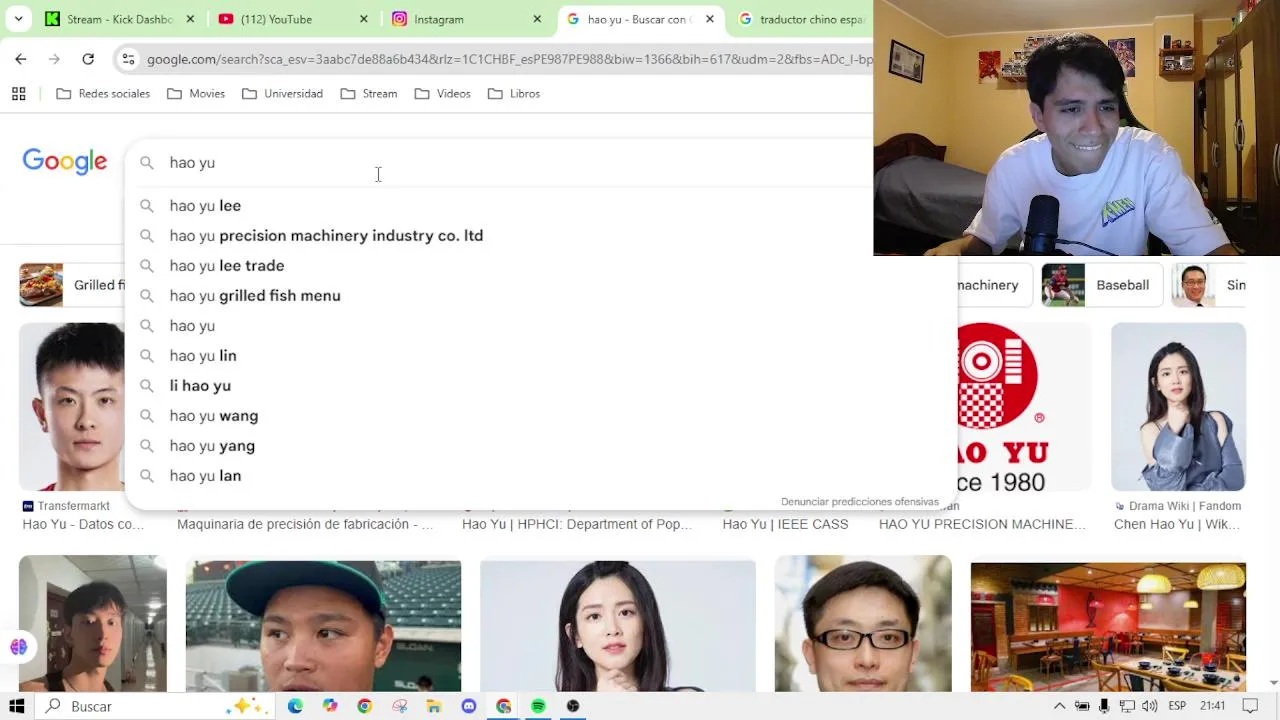
Task: Select suggestion hao yu lin
Action: pyautogui.click(x=541, y=356)
